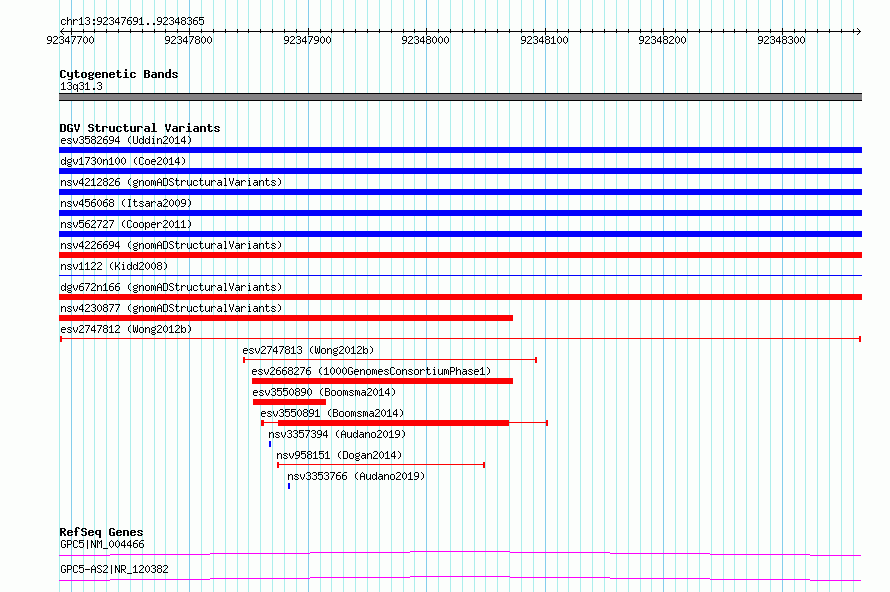Select the thin red line under esv2747812

460,339
